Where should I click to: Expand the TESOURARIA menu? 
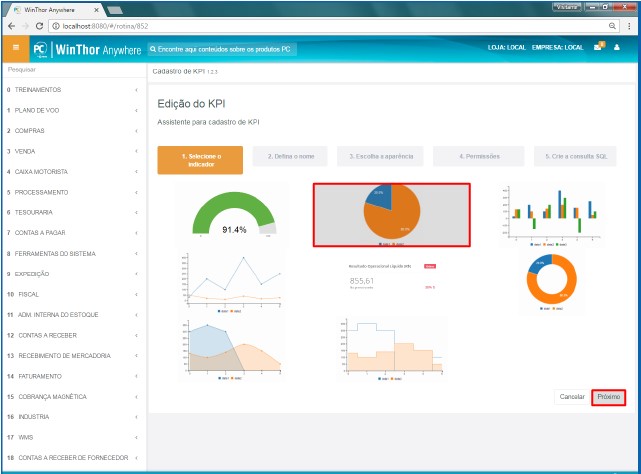(74, 212)
